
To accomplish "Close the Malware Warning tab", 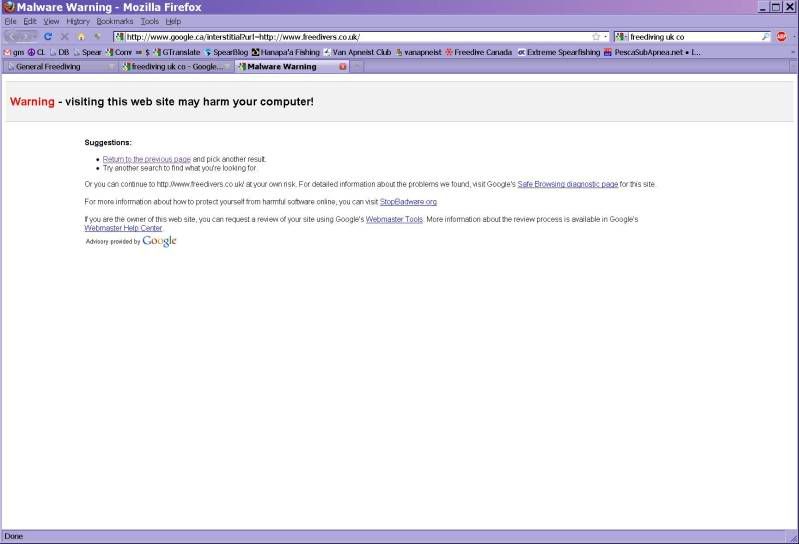I will [x=342, y=67].
